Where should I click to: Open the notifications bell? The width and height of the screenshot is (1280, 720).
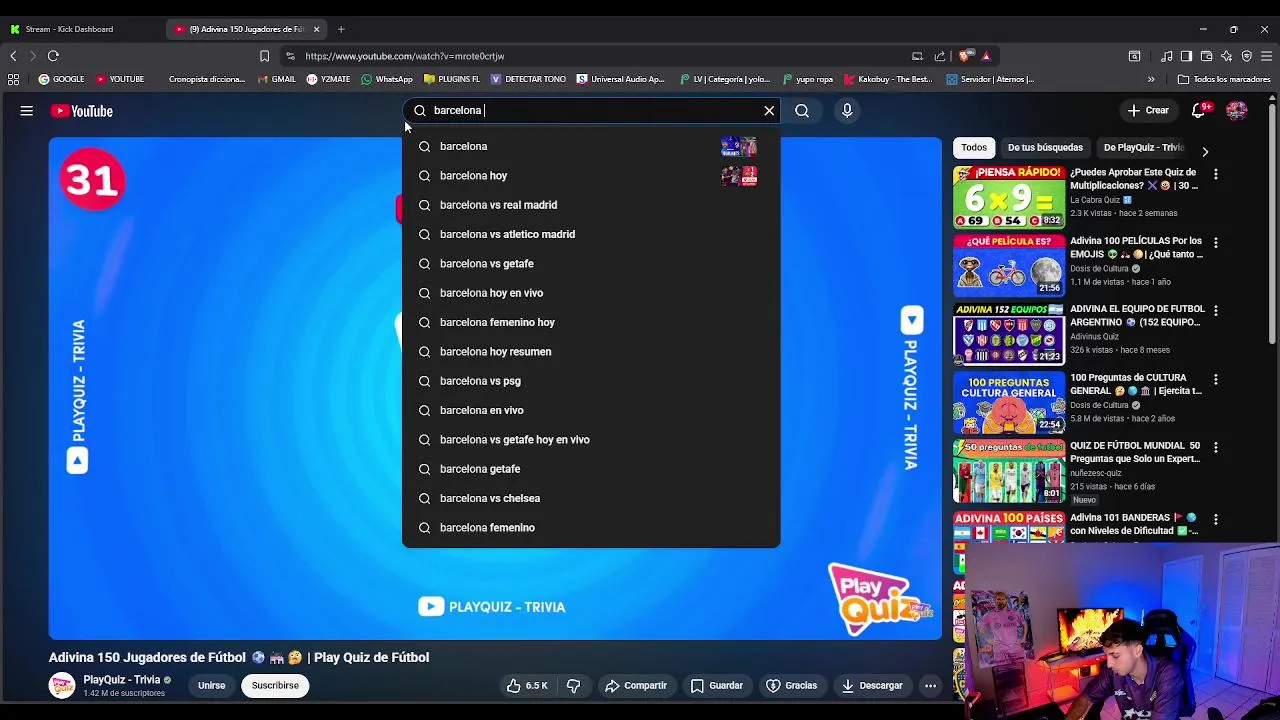tap(1200, 111)
